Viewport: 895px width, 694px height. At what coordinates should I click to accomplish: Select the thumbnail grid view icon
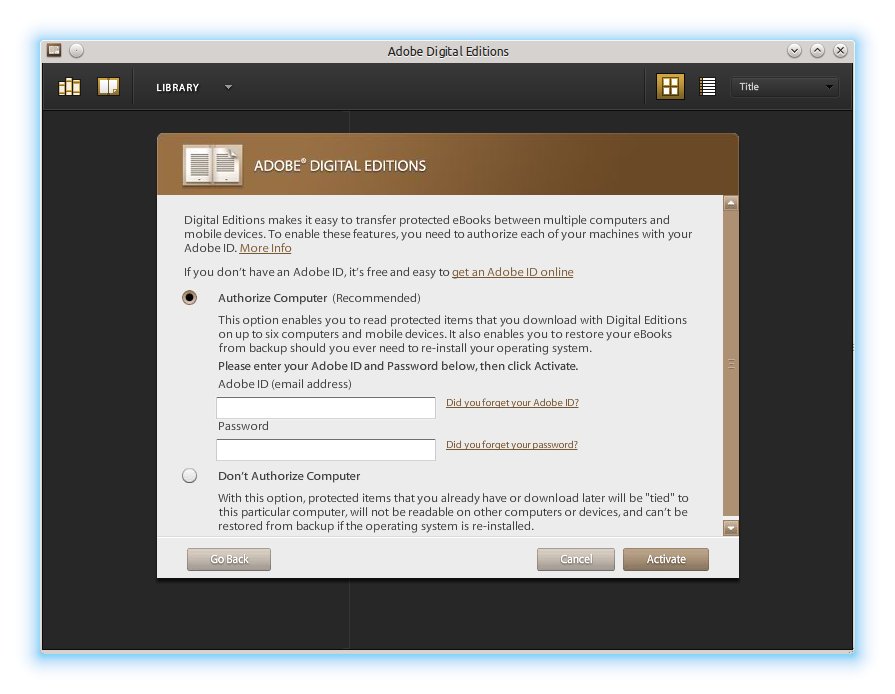(670, 87)
